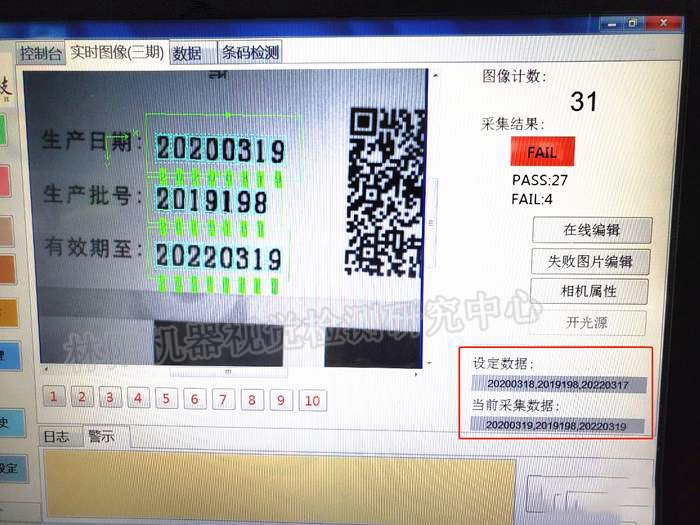This screenshot has height=525, width=700.
Task: Click the 设定数据 value field
Action: pos(559,384)
